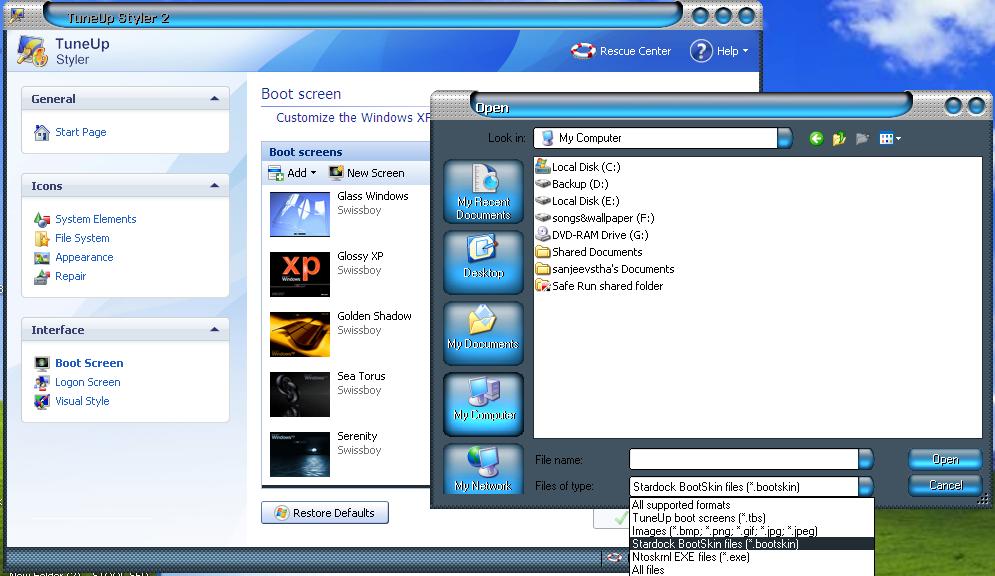Select the Glossy XP boot screen thumbnail
Image resolution: width=995 pixels, height=576 pixels.
pos(300,274)
